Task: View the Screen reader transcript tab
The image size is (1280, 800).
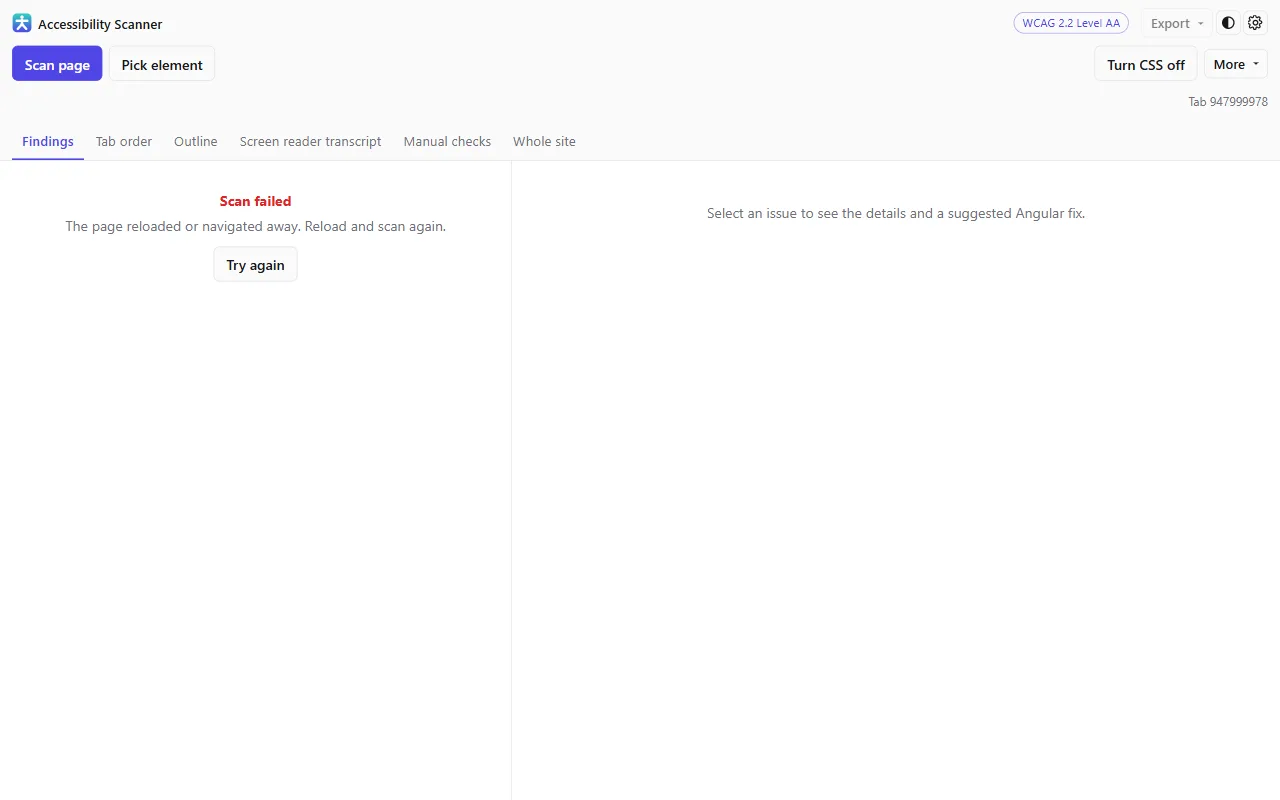Action: click(x=311, y=141)
